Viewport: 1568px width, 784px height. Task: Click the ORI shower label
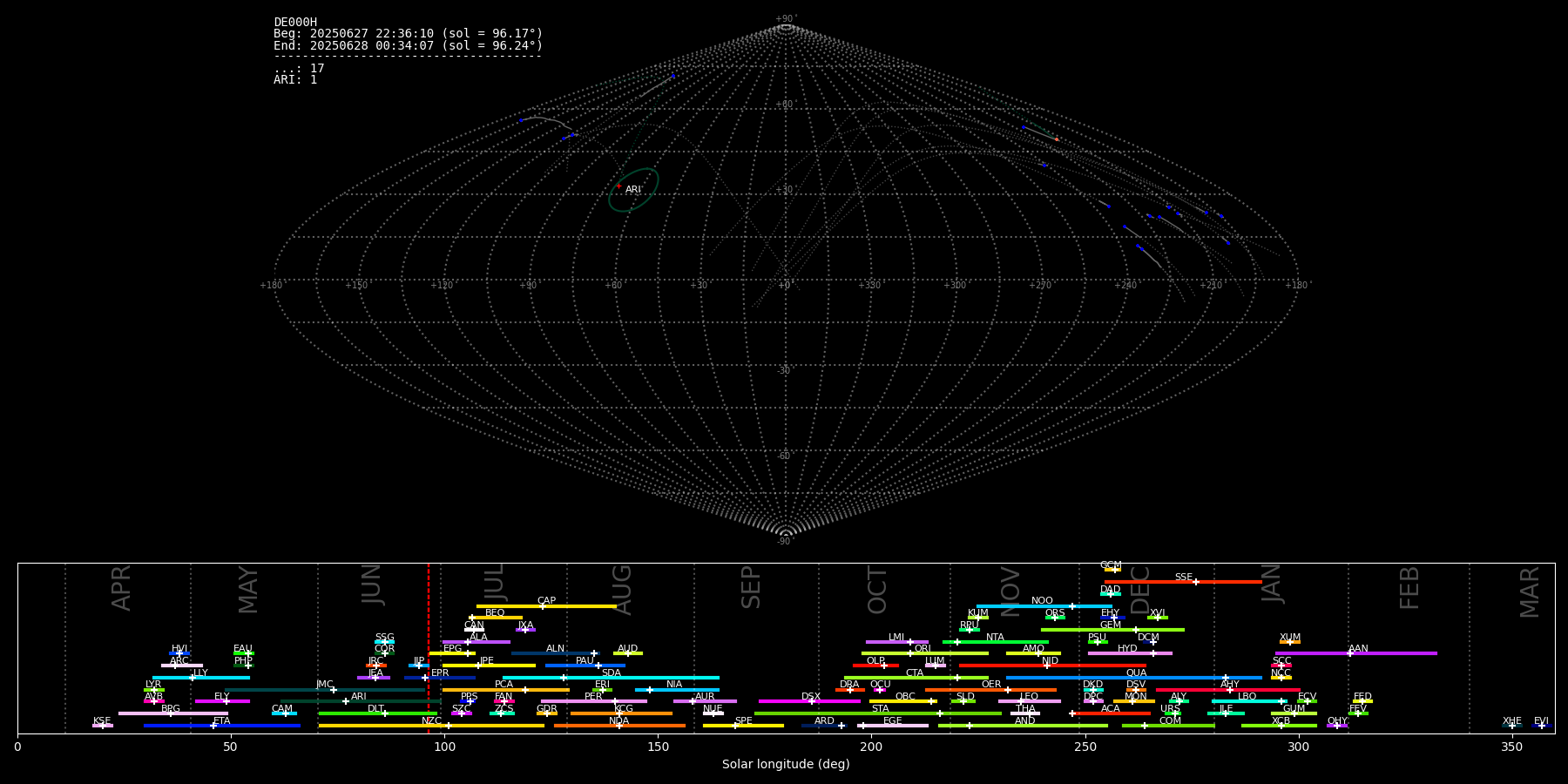[923, 649]
